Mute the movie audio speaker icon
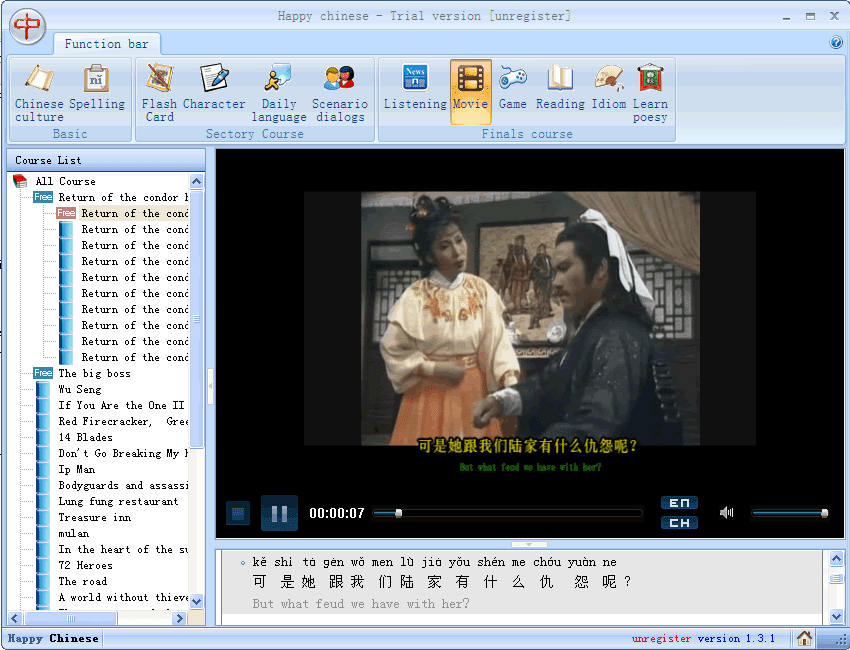The height and width of the screenshot is (650, 850). tap(726, 512)
